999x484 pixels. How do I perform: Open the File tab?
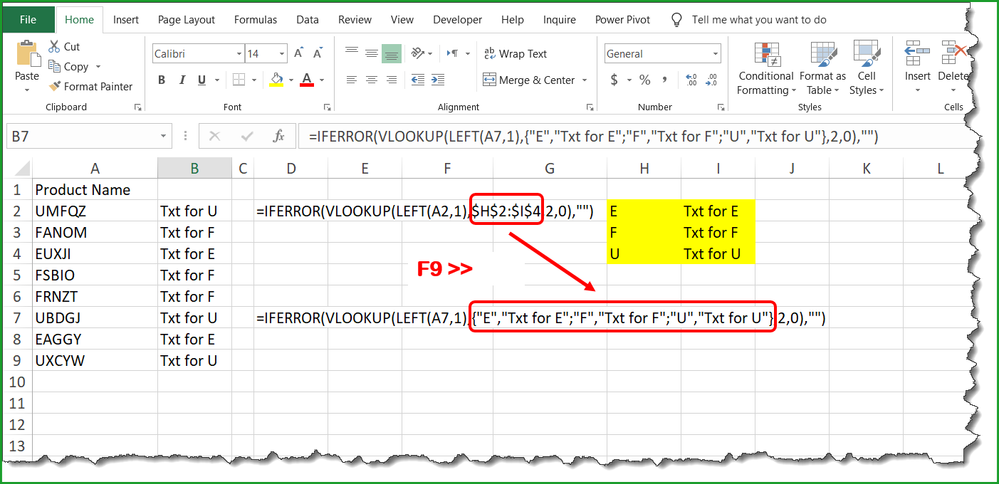[27, 20]
